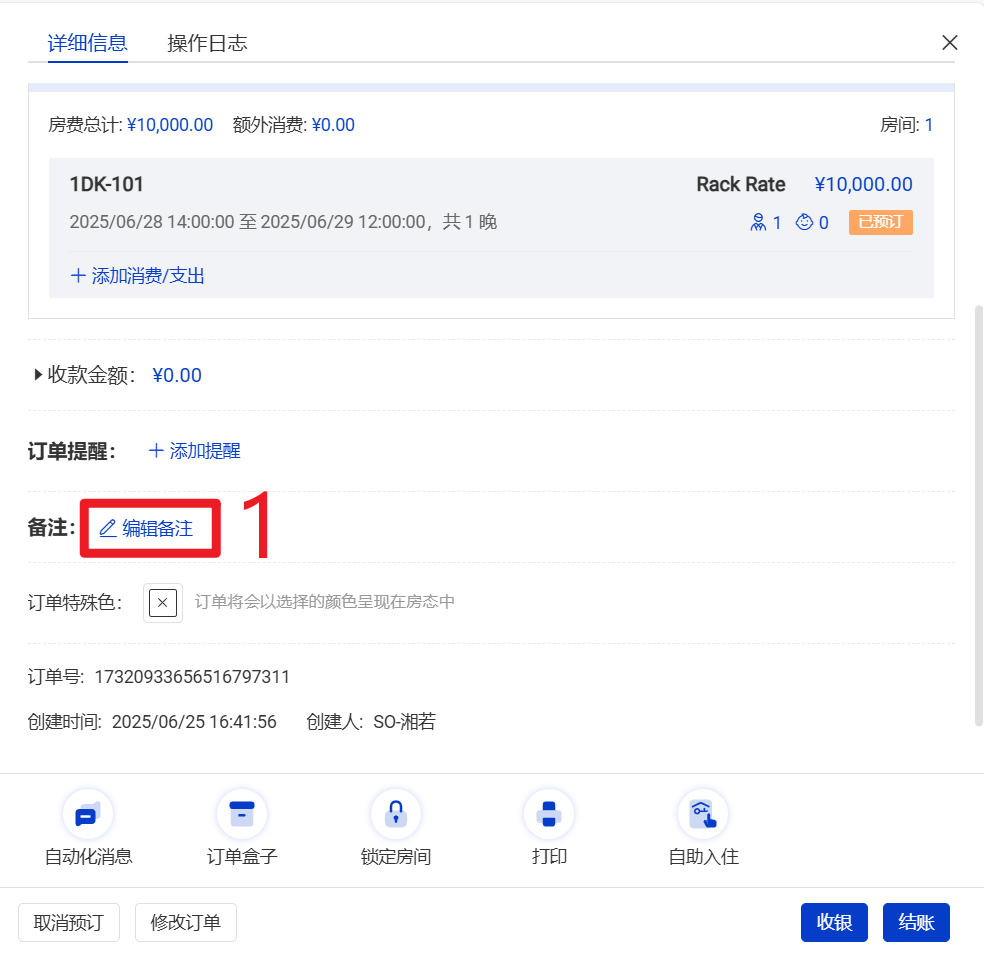Switch to the 操作日志 tab
984x953 pixels.
(207, 43)
